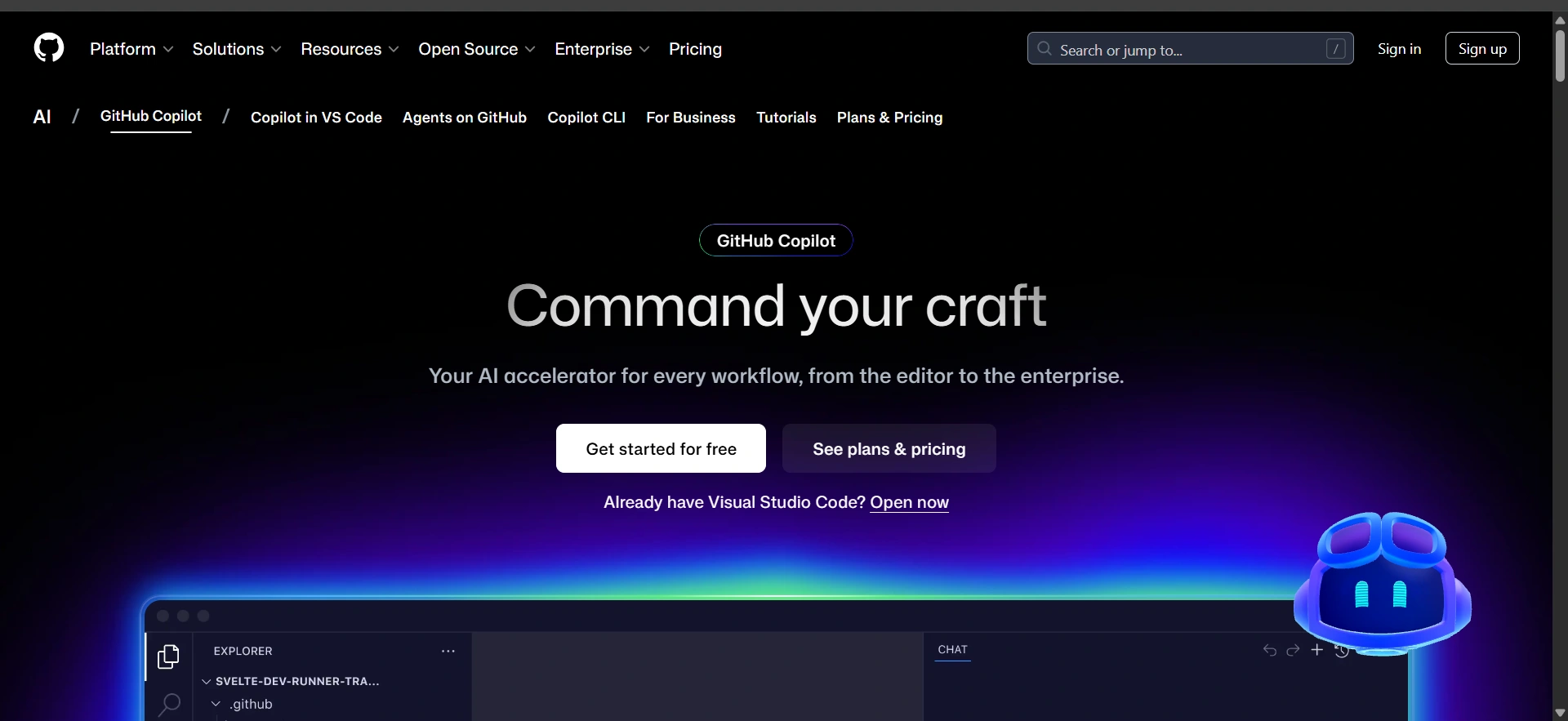The image size is (1568, 721).
Task: Click the Copilot mascot robot head
Action: pyautogui.click(x=1382, y=583)
